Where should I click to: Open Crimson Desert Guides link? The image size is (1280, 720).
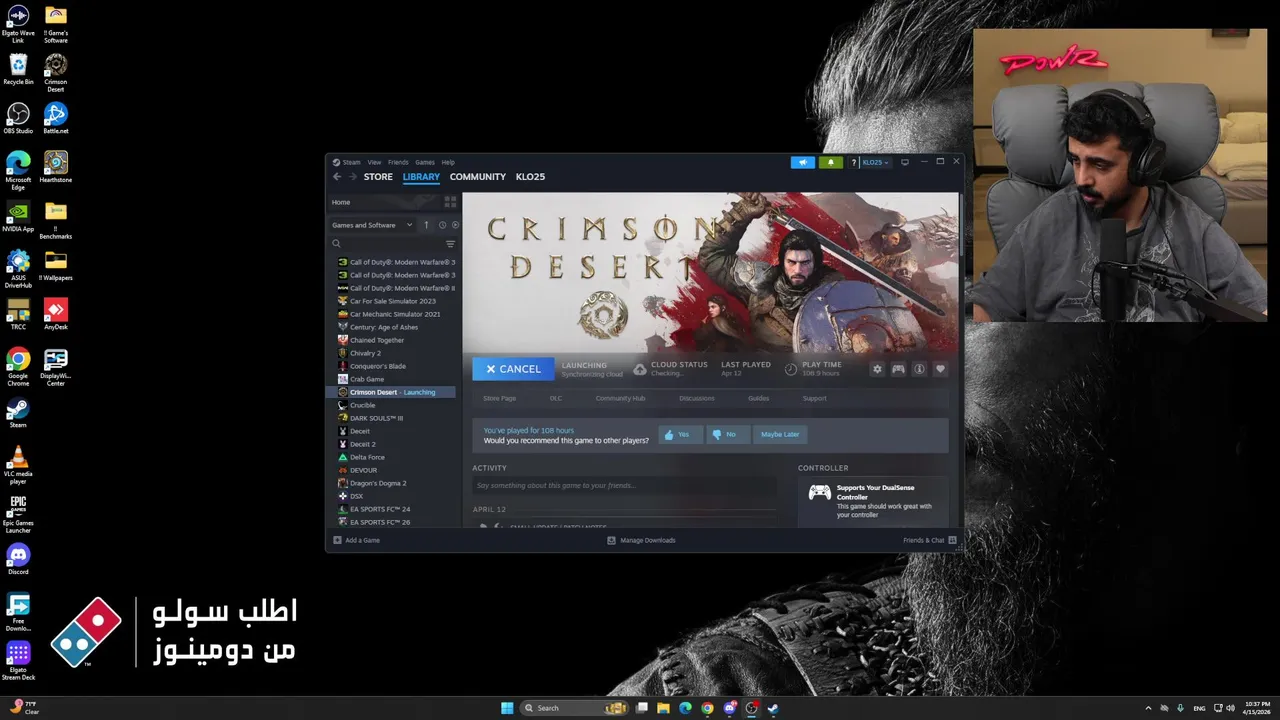coord(759,398)
